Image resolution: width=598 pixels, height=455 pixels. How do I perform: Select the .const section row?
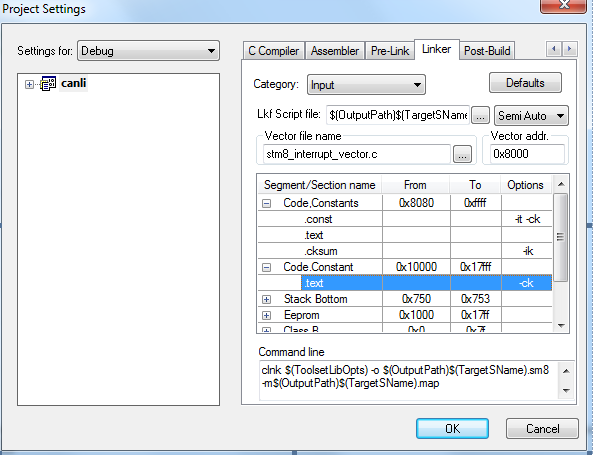click(x=405, y=219)
